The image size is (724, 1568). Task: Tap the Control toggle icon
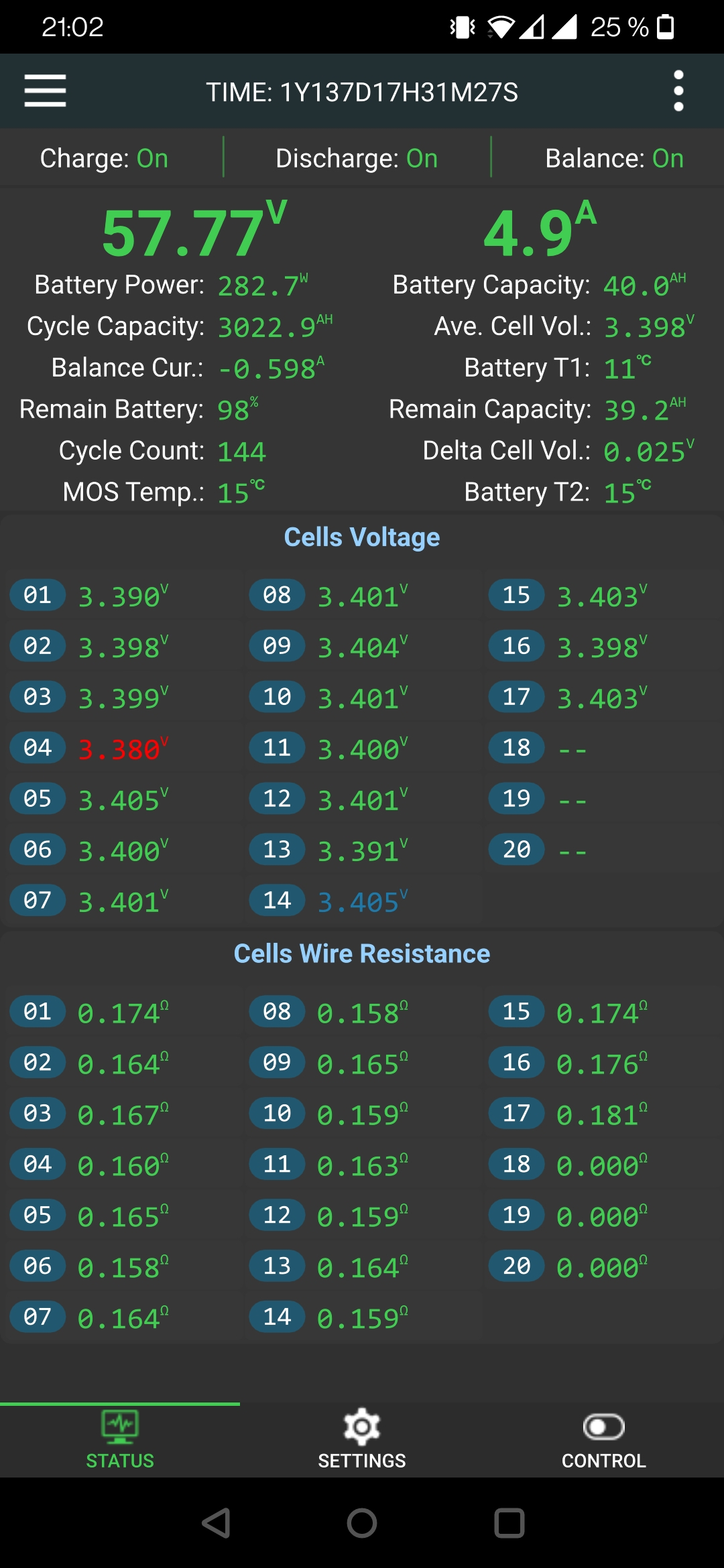tap(603, 1427)
